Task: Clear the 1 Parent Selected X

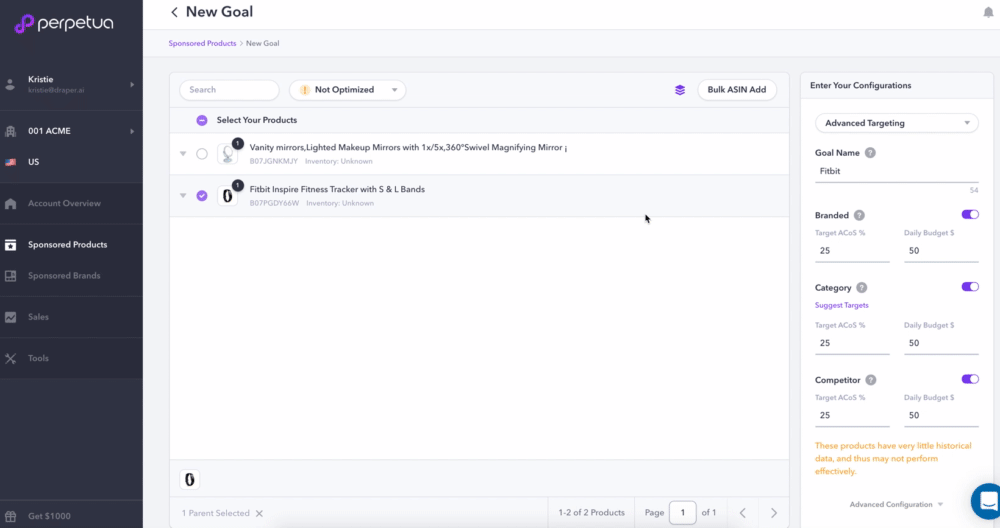Action: (x=259, y=513)
